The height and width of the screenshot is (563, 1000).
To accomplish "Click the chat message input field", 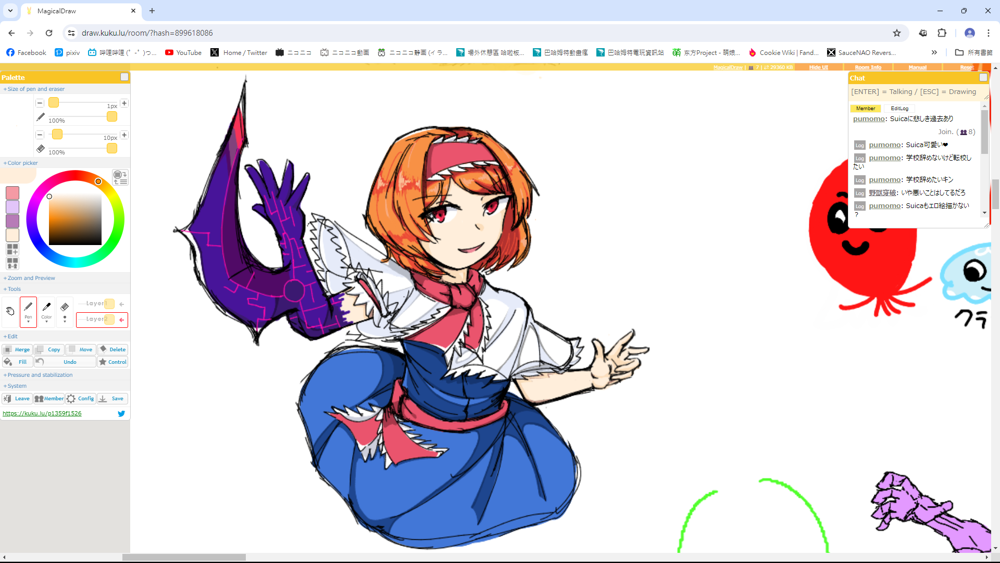I will coord(914,92).
